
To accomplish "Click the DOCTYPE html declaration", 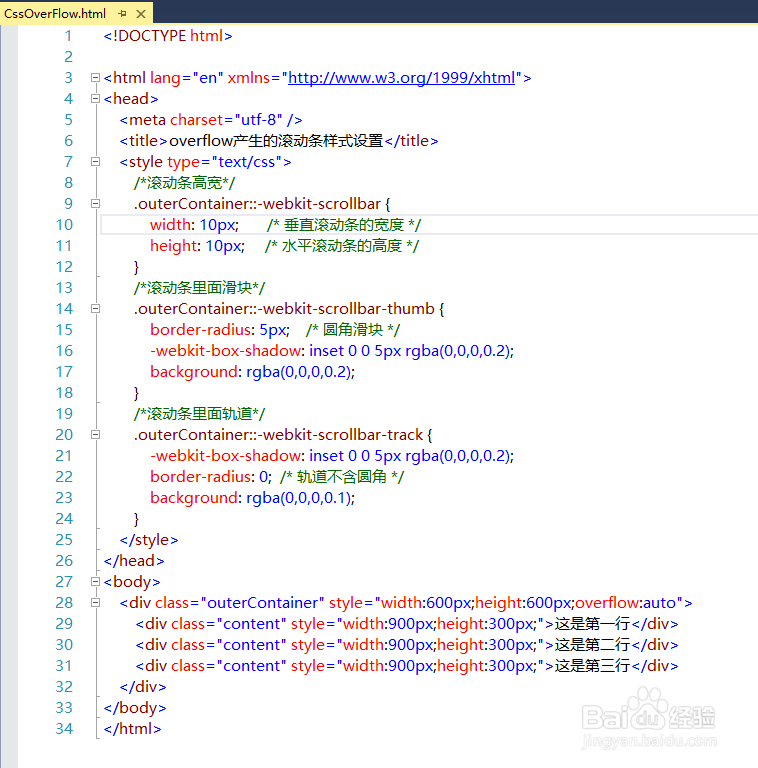I will point(168,36).
